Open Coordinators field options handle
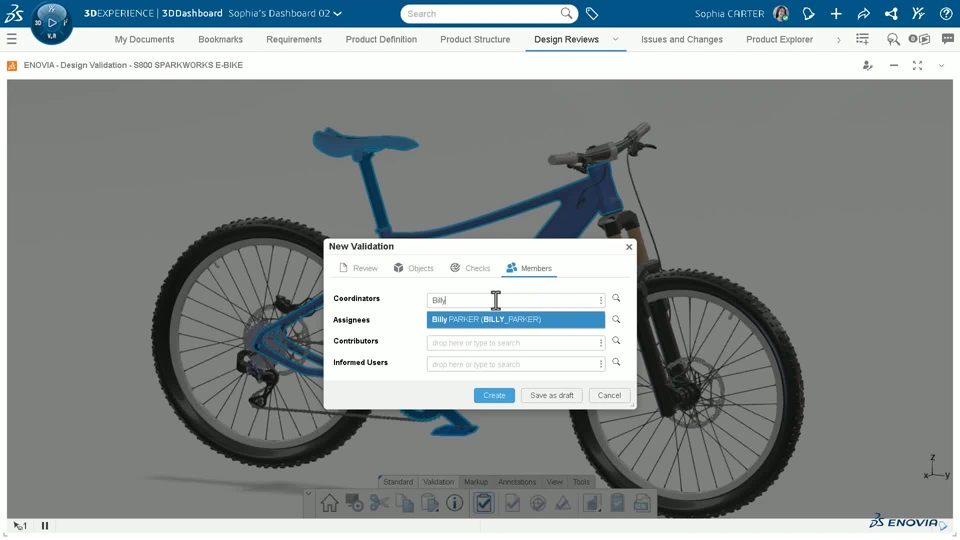 [x=601, y=300]
